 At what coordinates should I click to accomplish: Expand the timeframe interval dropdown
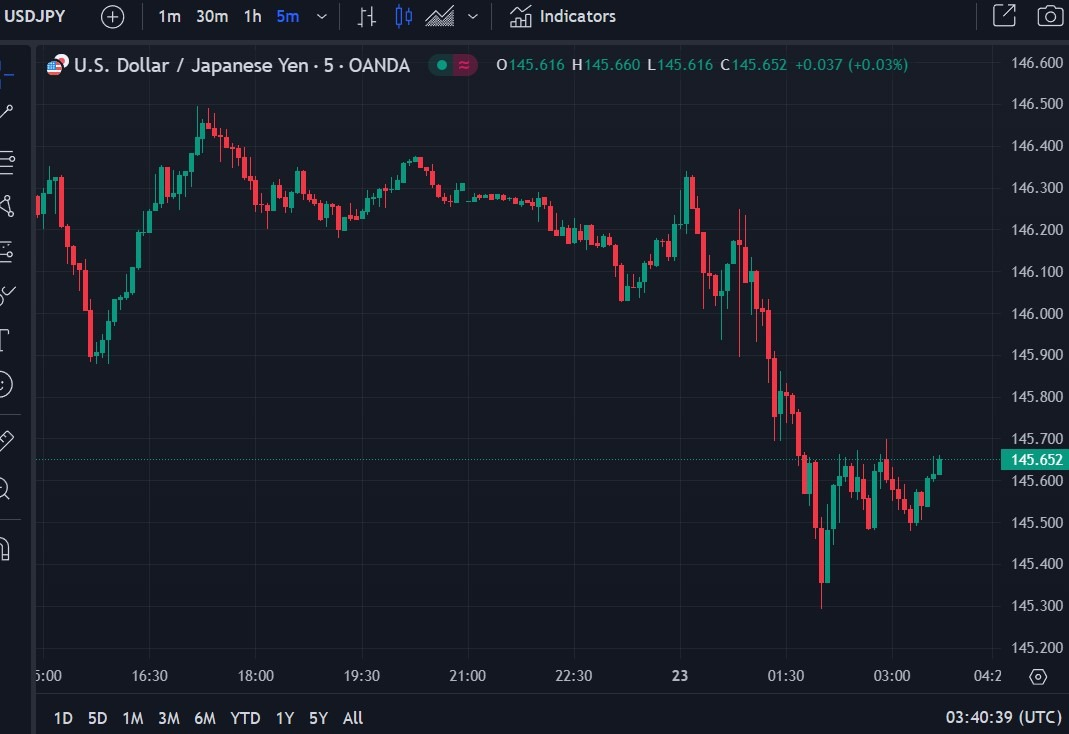point(322,16)
